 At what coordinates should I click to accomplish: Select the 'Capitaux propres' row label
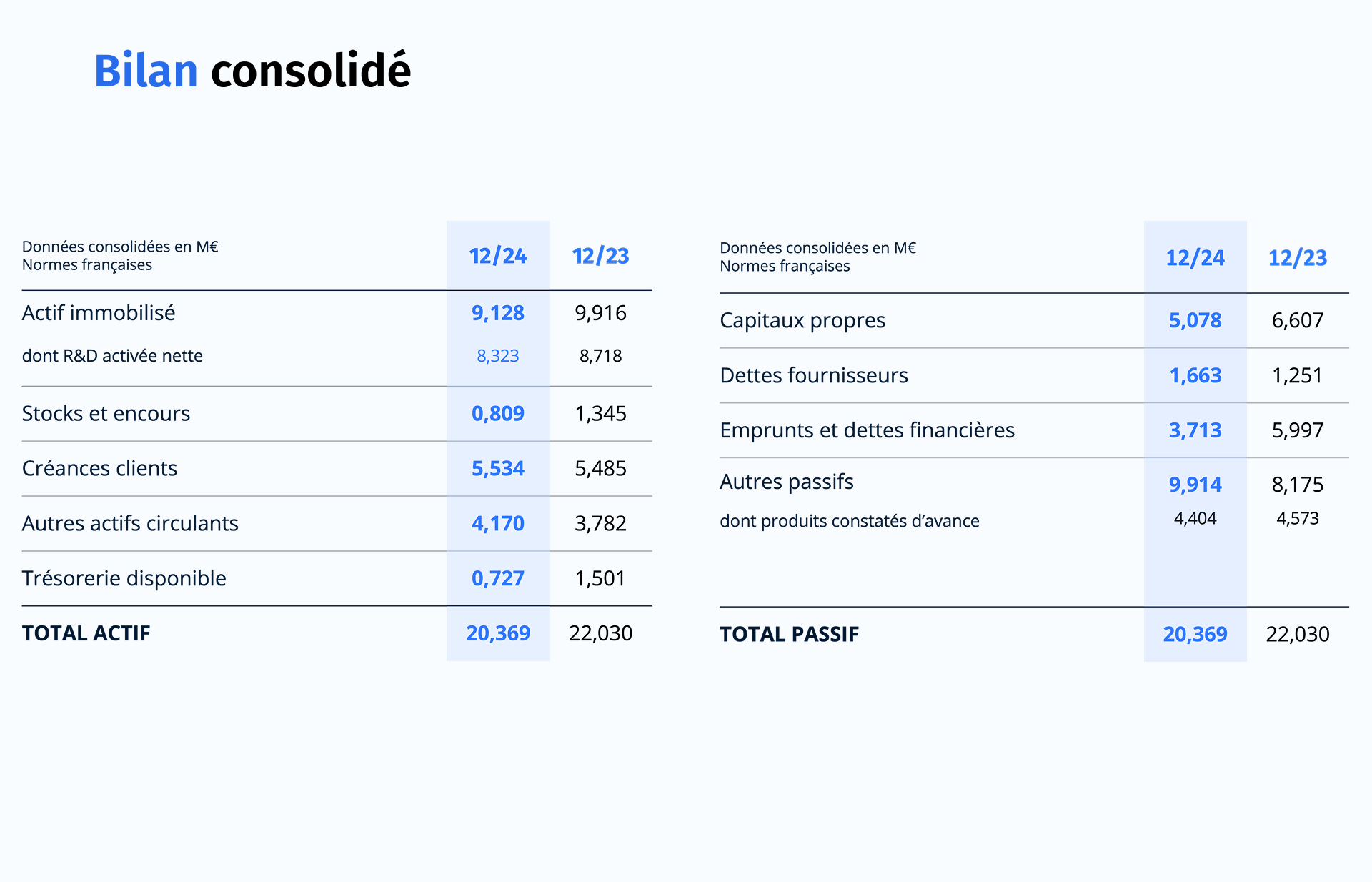point(802,321)
